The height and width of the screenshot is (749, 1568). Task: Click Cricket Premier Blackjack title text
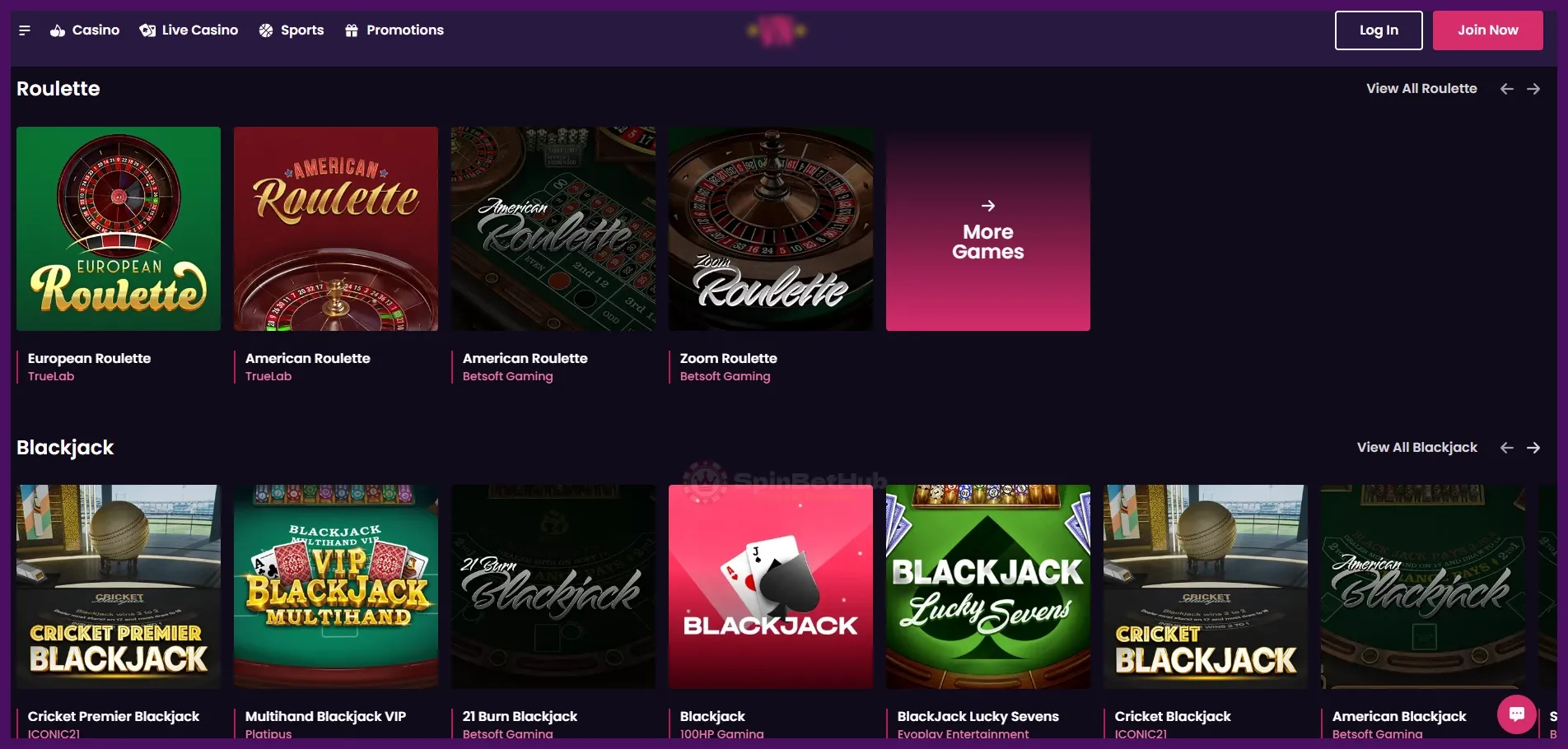click(114, 716)
